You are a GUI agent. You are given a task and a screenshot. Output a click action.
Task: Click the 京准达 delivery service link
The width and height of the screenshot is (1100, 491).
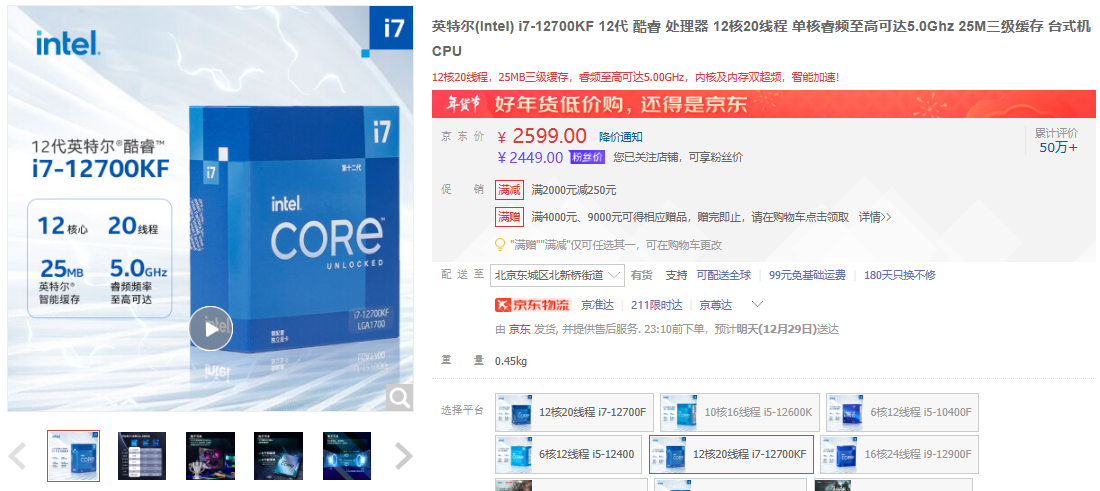[598, 304]
